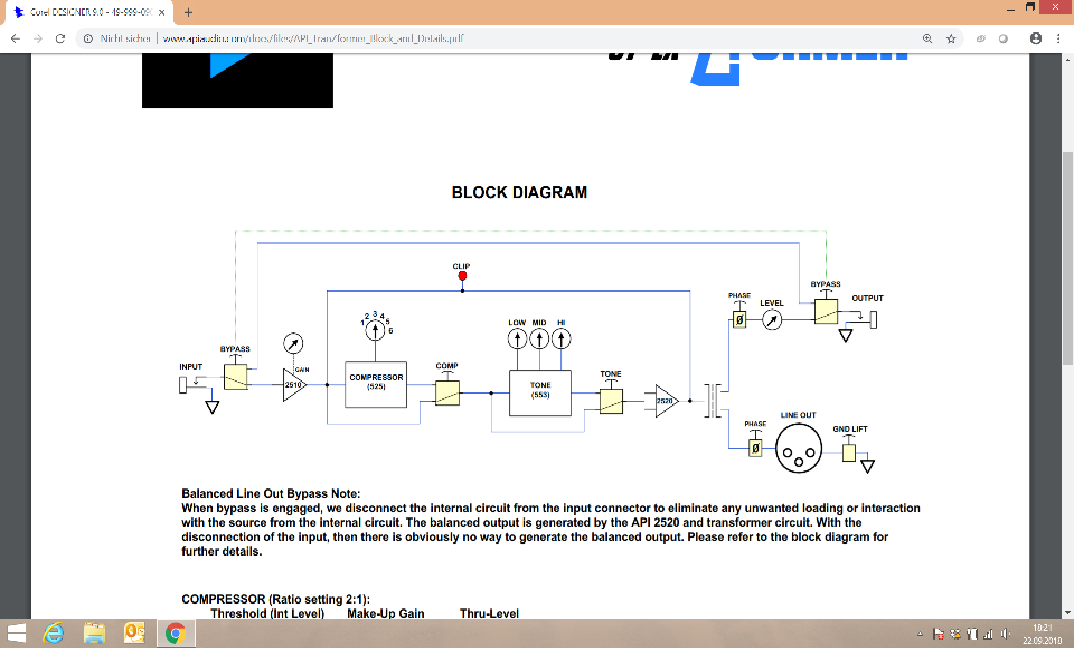The height and width of the screenshot is (648, 1074).
Task: Open the zoom magnifier in address bar
Action: tap(927, 38)
